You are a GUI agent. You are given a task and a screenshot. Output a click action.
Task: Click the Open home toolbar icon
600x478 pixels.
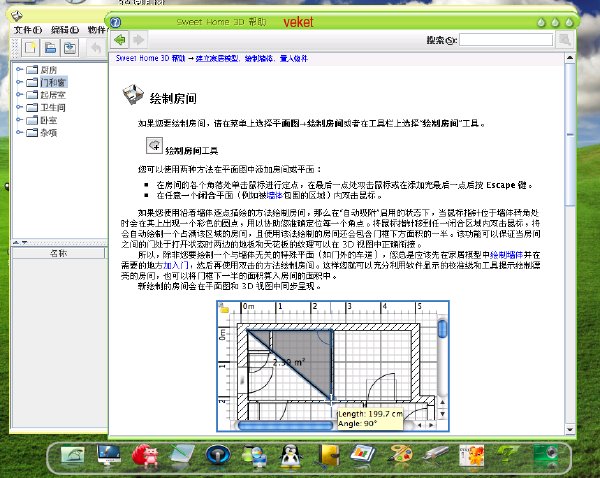point(51,48)
